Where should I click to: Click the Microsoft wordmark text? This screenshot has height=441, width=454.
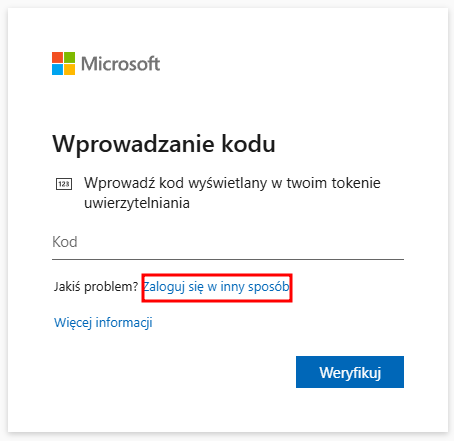pyautogui.click(x=121, y=64)
